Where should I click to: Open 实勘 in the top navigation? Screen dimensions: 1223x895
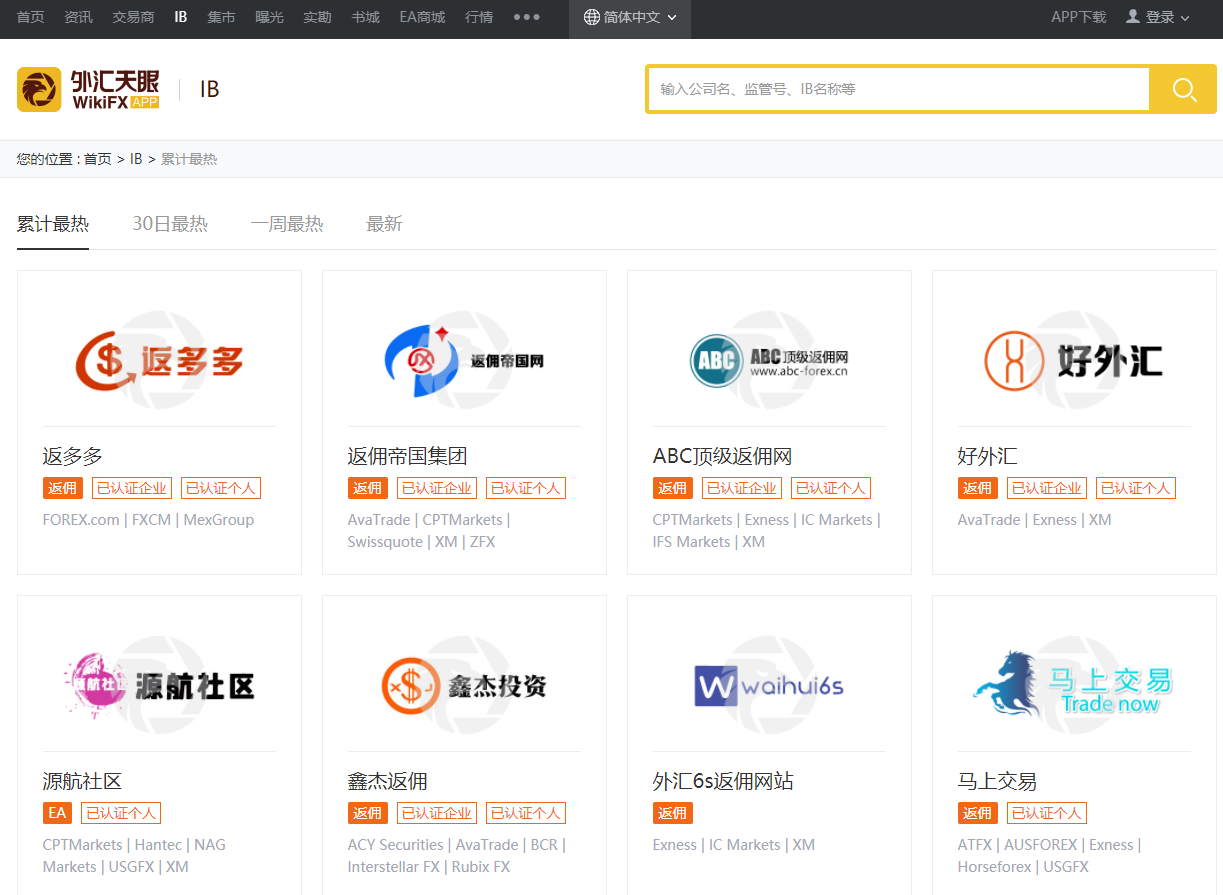tap(317, 17)
